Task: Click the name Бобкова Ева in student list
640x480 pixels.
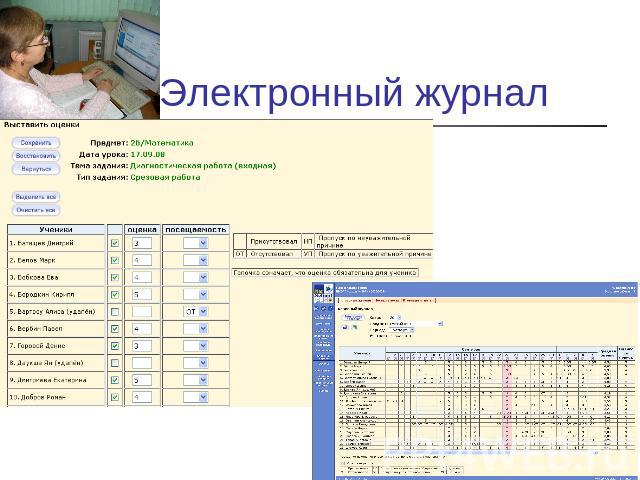Action: pyautogui.click(x=38, y=278)
